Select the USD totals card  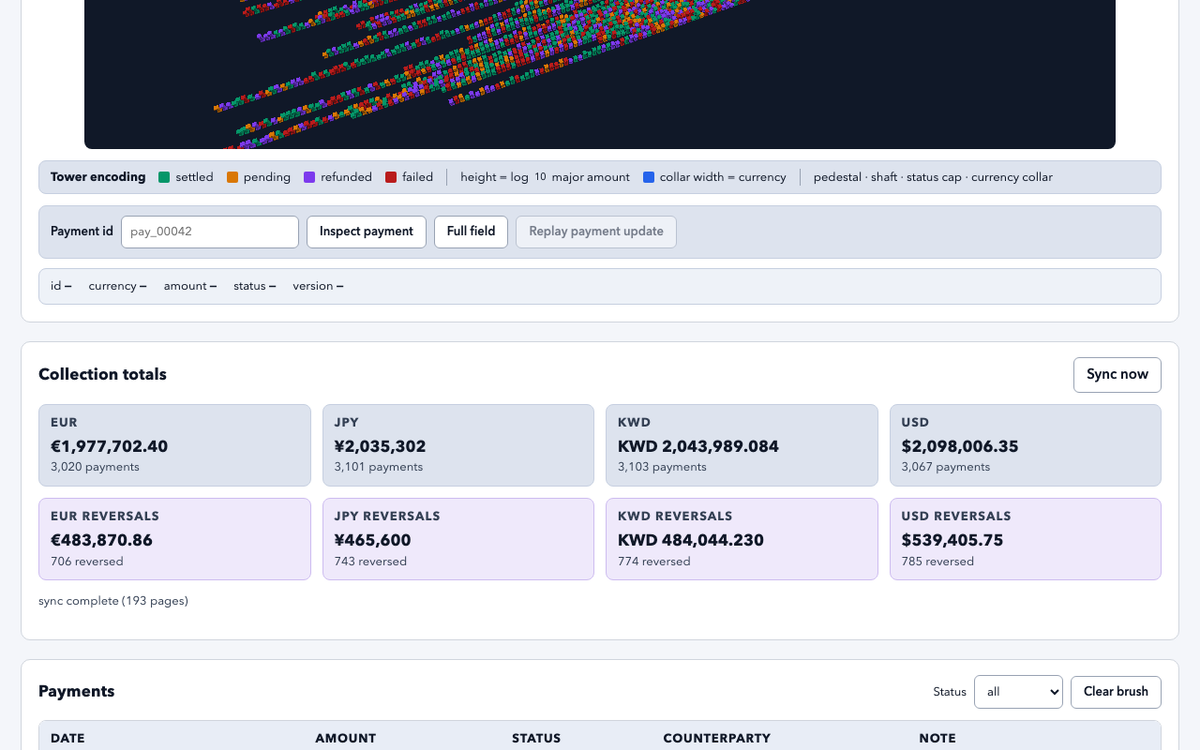(x=1026, y=445)
